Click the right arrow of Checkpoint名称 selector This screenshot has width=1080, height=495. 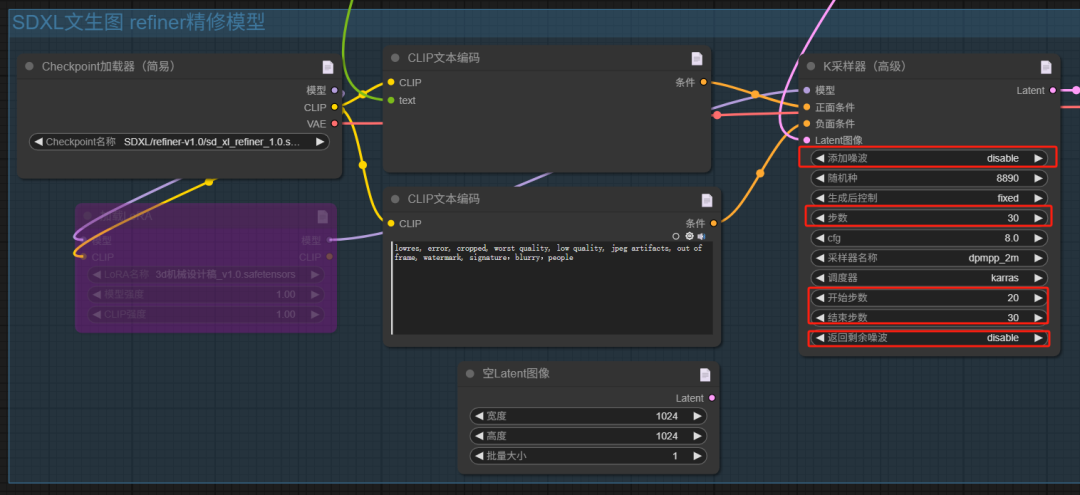320,142
